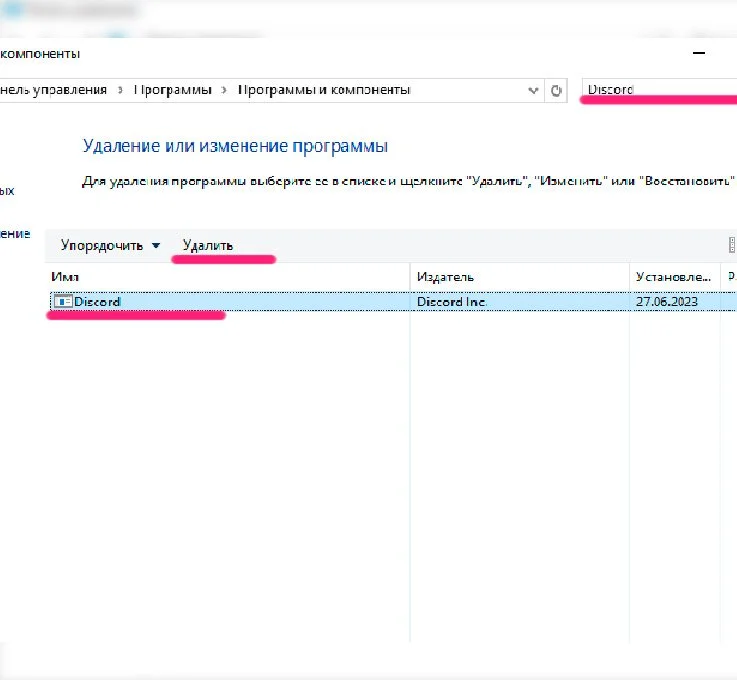The width and height of the screenshot is (737, 680).
Task: Open the Упорядочить dropdown menu
Action: coord(110,245)
